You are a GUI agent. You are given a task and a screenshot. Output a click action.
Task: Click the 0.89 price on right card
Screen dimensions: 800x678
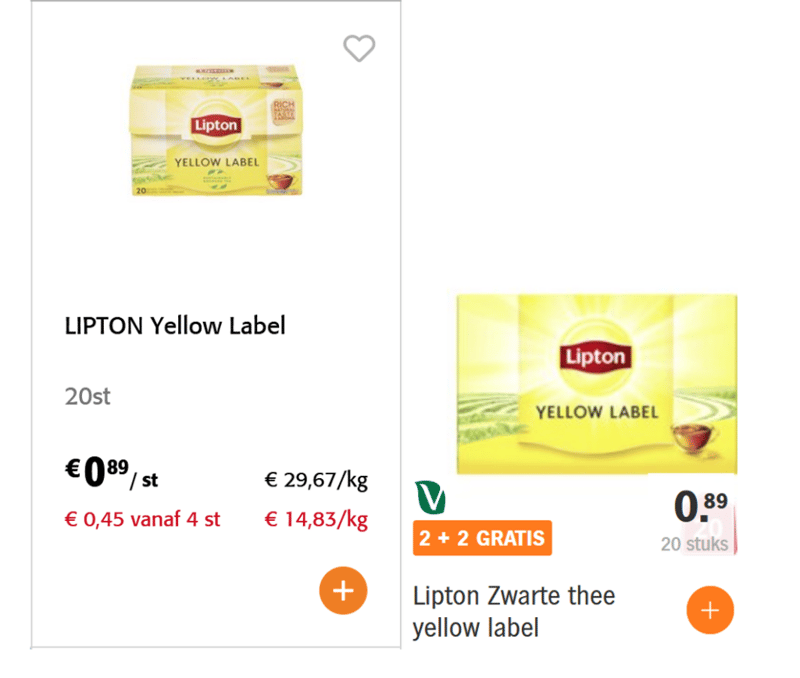coord(701,506)
